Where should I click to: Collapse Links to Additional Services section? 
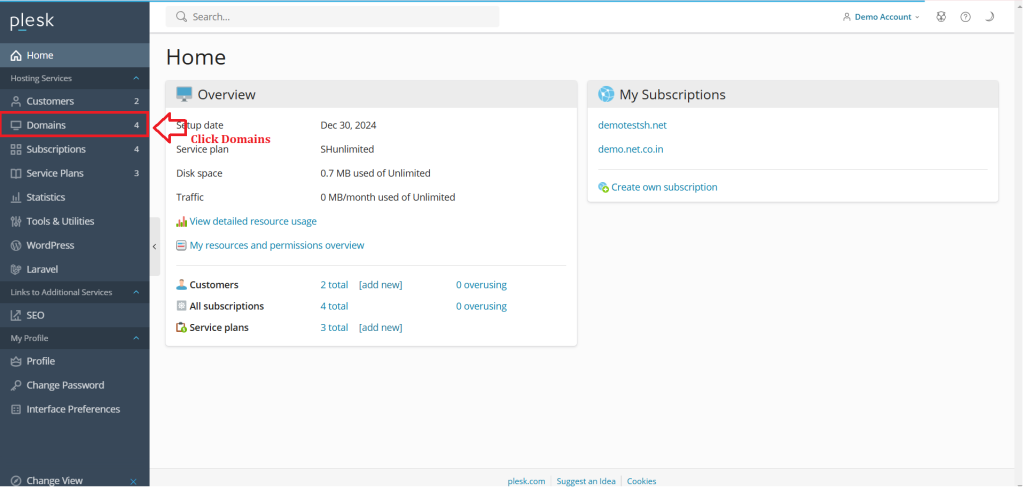point(136,293)
